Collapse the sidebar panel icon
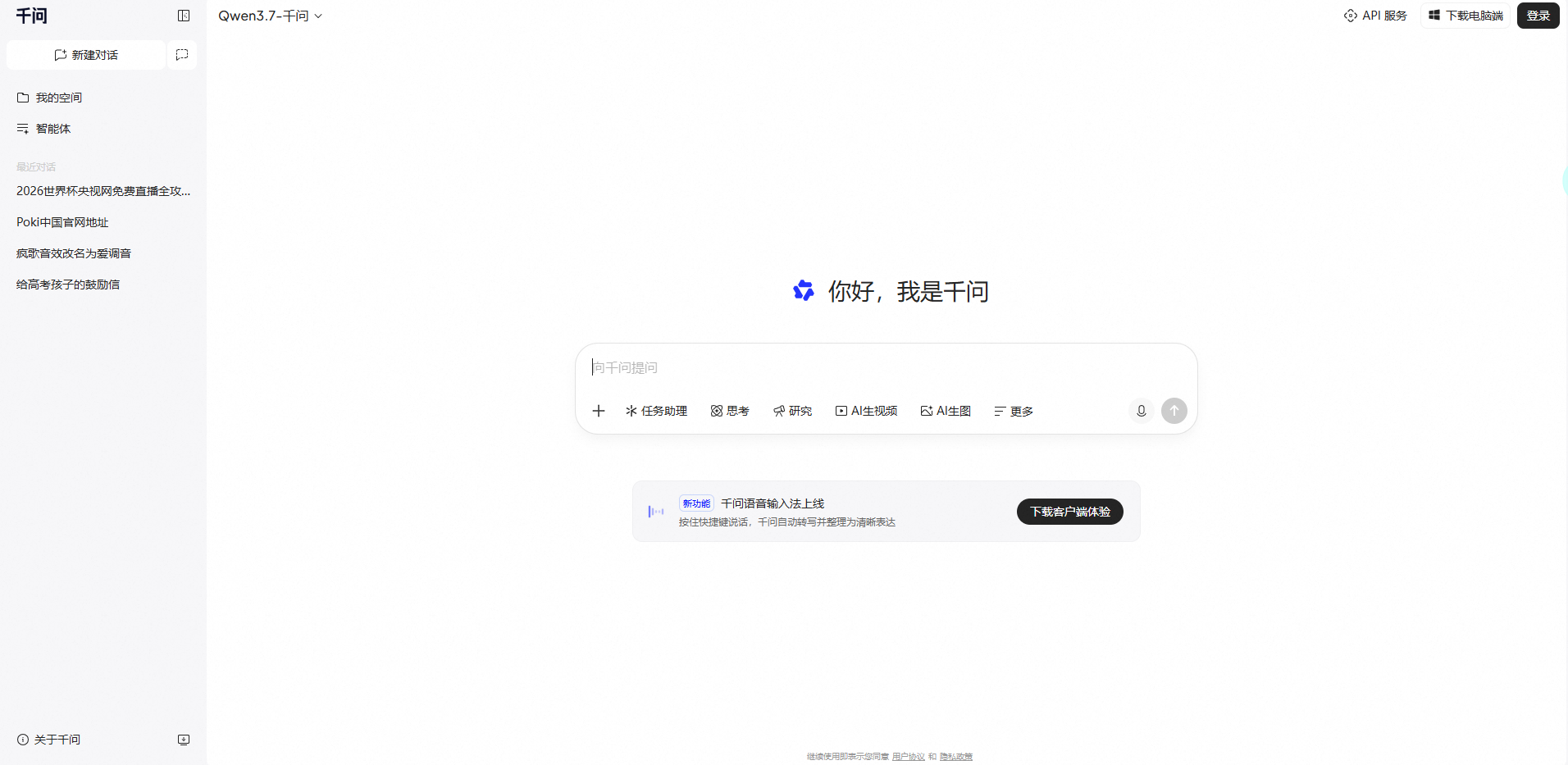Screen dimensions: 1568x765 (184, 16)
